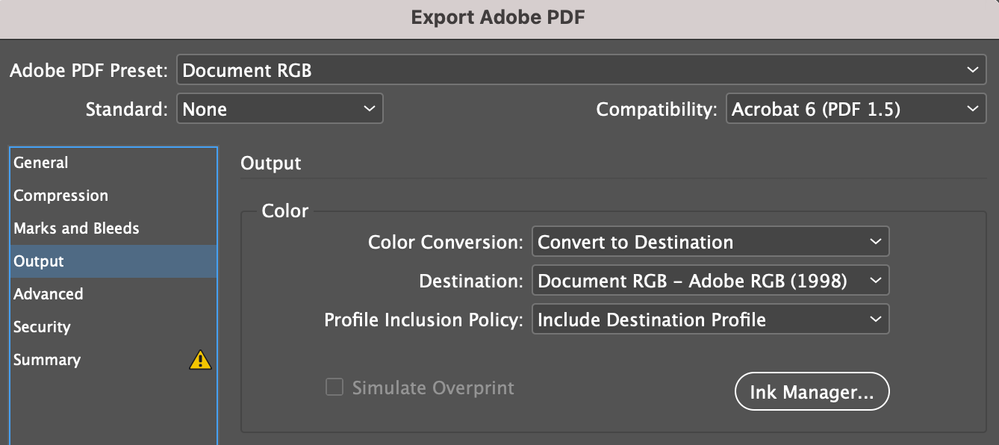999x445 pixels.
Task: Switch to the Compression section
Action: (x=61, y=196)
